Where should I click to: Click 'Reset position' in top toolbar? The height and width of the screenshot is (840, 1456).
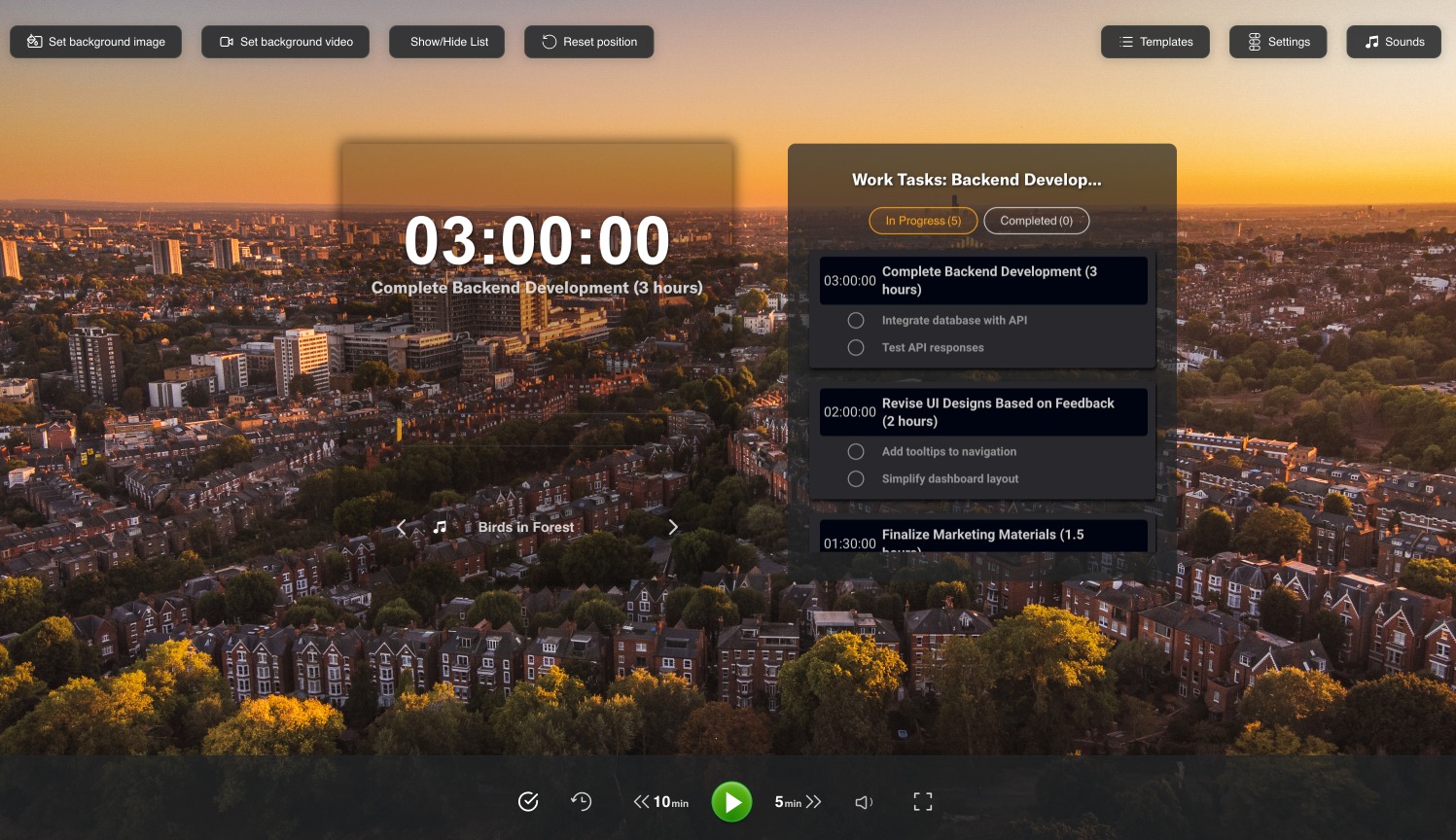(588, 42)
